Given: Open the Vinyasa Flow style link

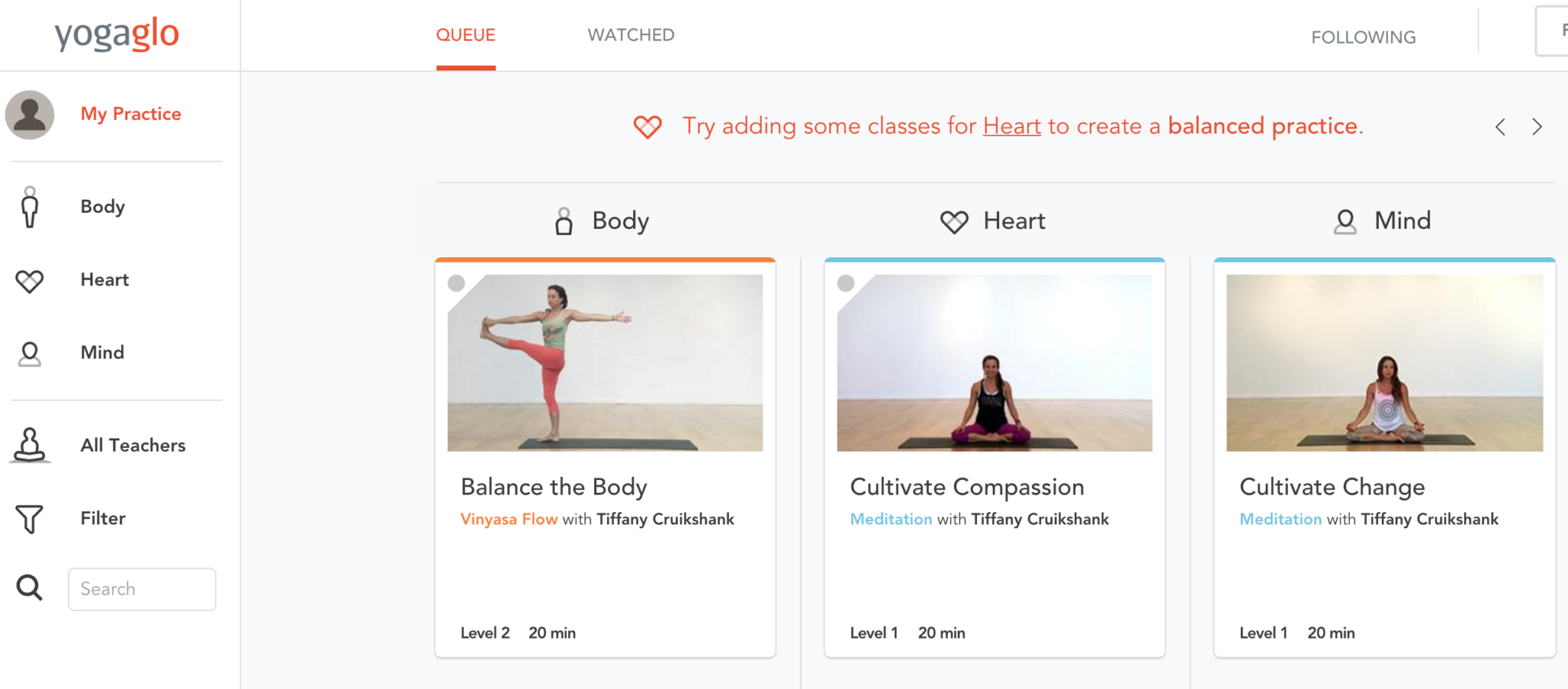Looking at the screenshot, I should point(508,519).
